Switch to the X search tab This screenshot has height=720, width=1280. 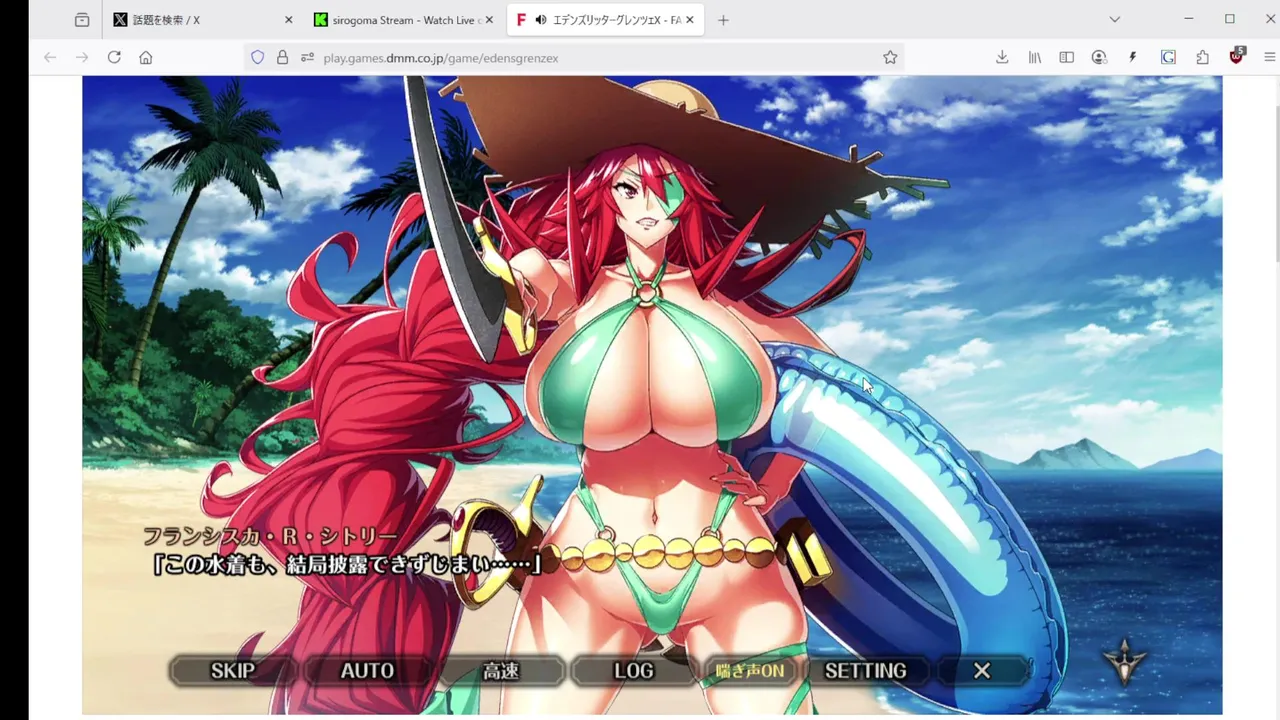204,20
